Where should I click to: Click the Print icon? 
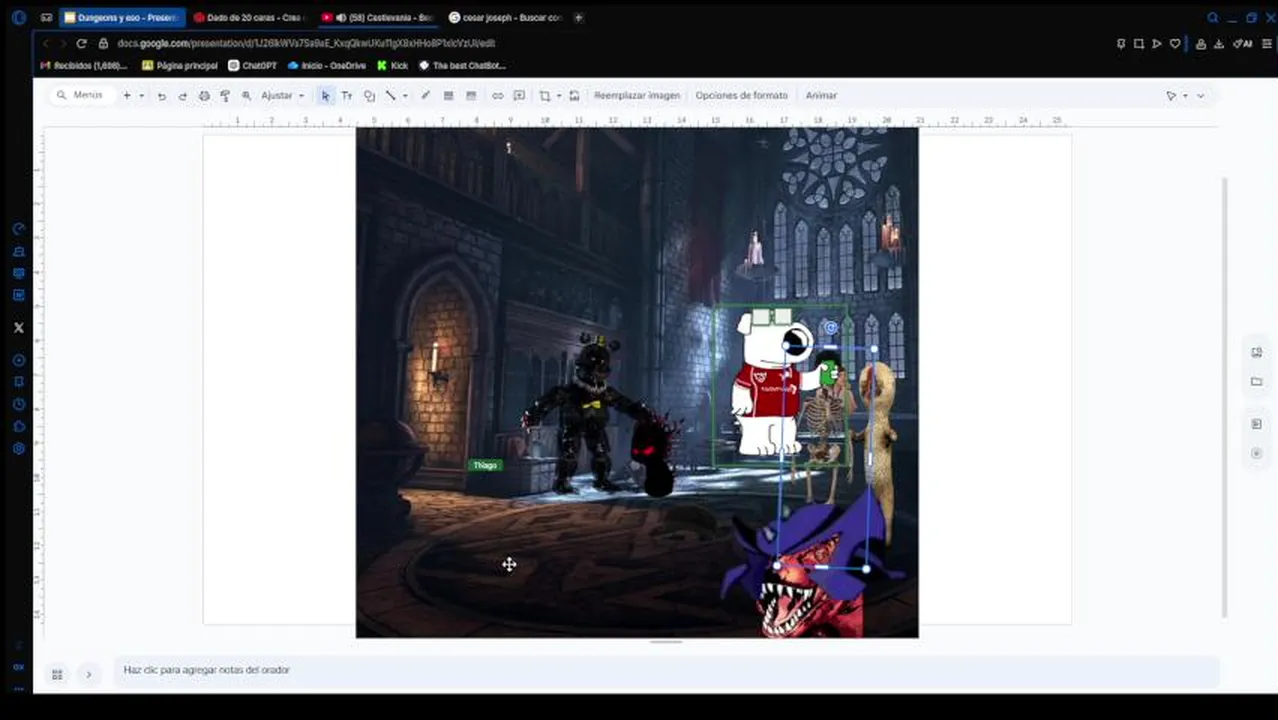pos(204,96)
